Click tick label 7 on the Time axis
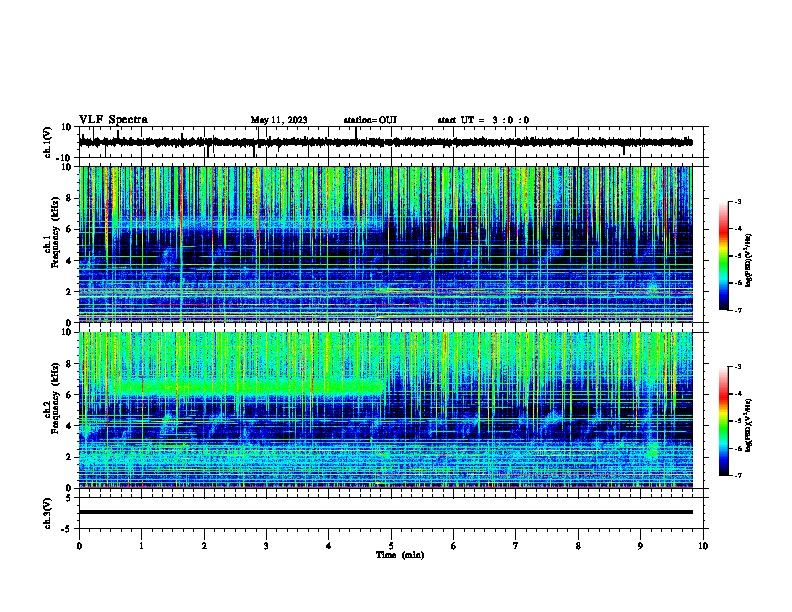The width and height of the screenshot is (792, 612). [516, 546]
